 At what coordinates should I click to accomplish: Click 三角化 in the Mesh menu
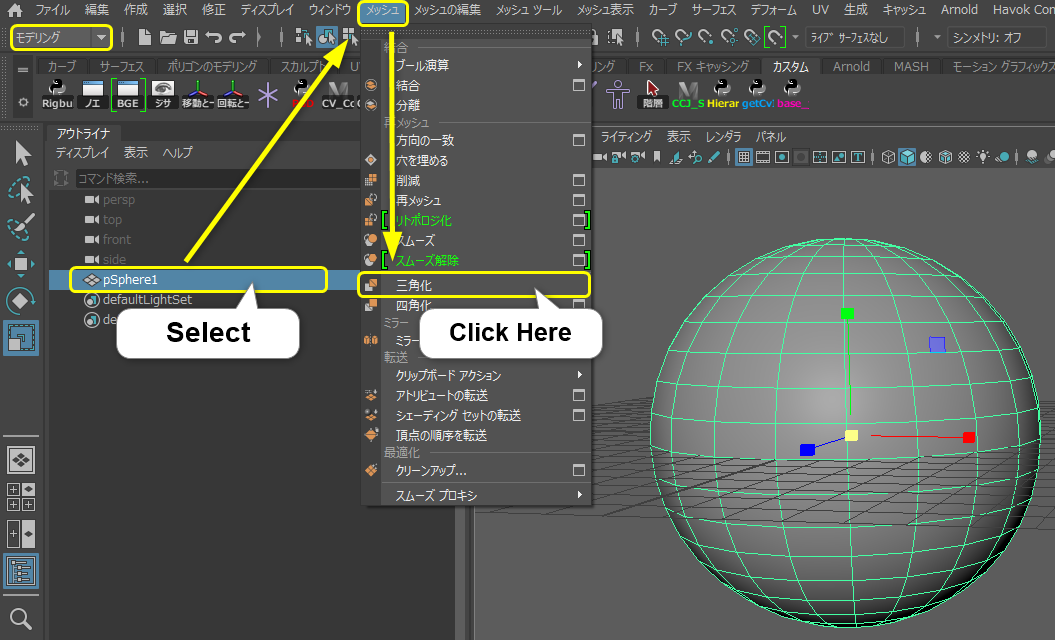pos(415,285)
